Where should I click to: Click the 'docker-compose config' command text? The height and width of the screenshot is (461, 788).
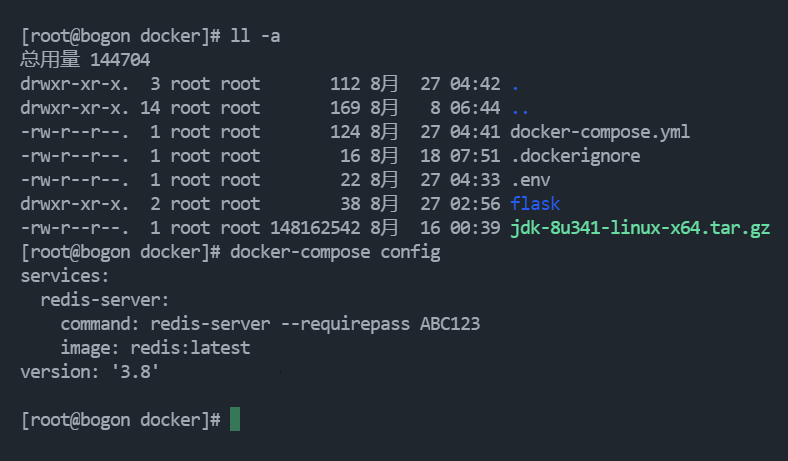pos(335,252)
